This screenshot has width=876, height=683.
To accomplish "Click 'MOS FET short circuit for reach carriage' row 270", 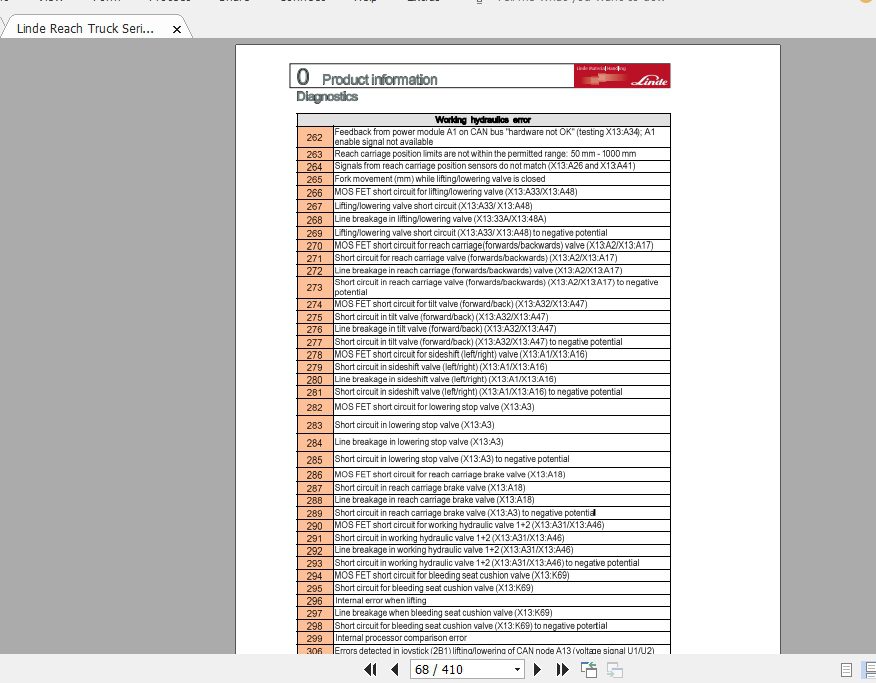I will tap(494, 245).
